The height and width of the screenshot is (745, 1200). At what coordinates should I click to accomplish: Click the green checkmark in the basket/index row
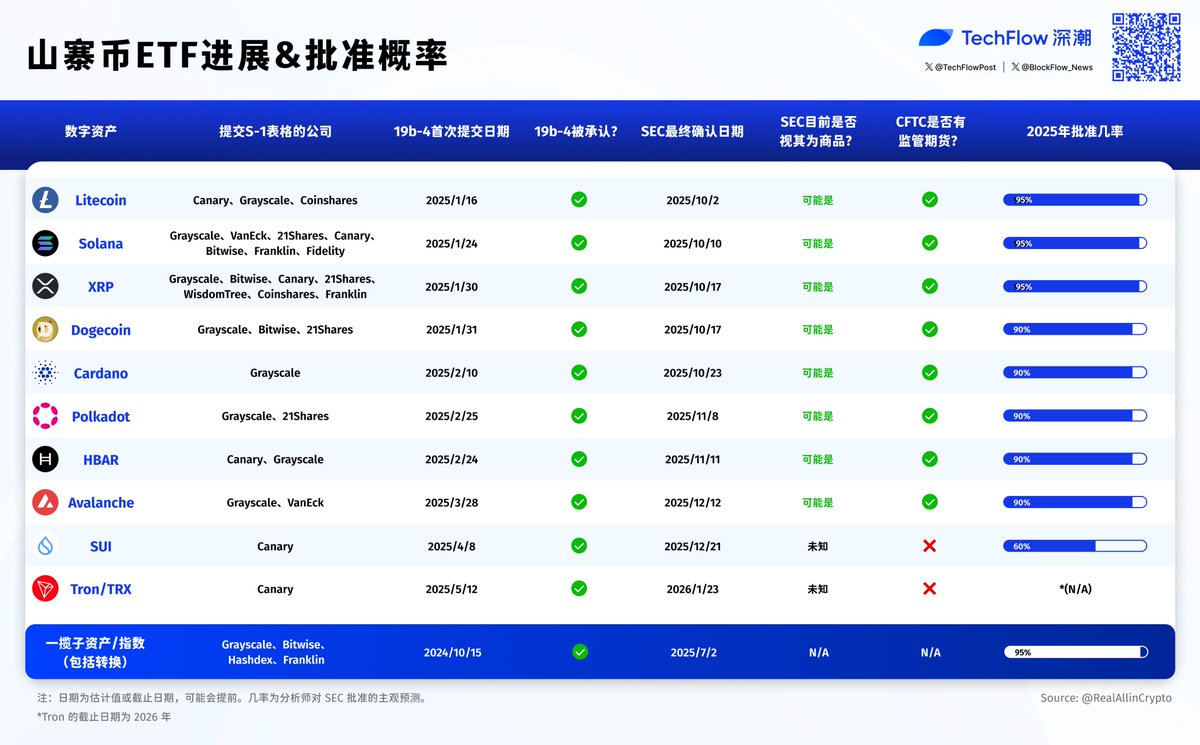coord(579,652)
